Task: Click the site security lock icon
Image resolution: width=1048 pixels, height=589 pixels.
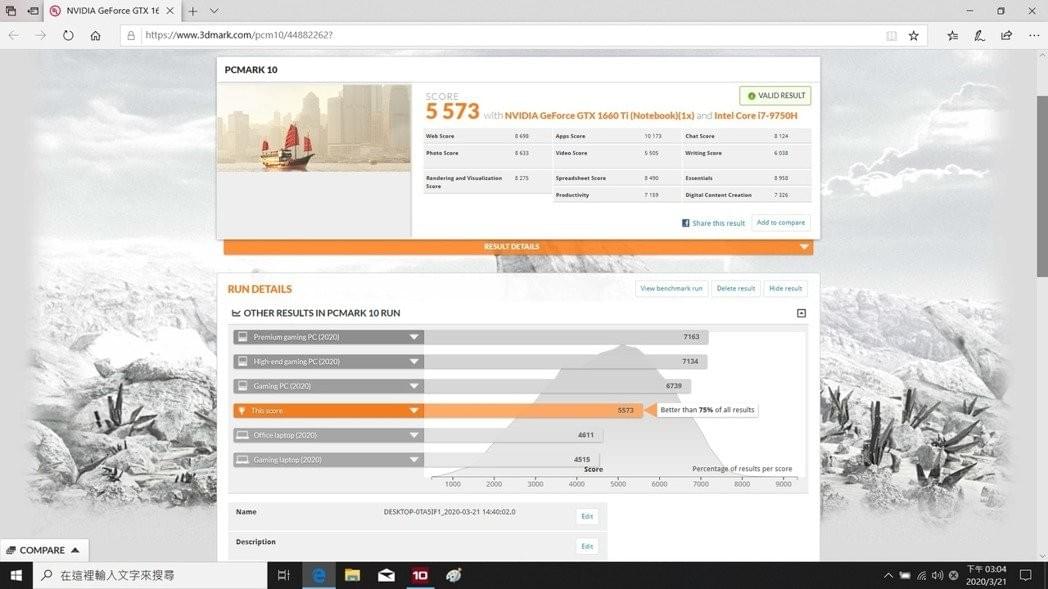Action: point(131,35)
